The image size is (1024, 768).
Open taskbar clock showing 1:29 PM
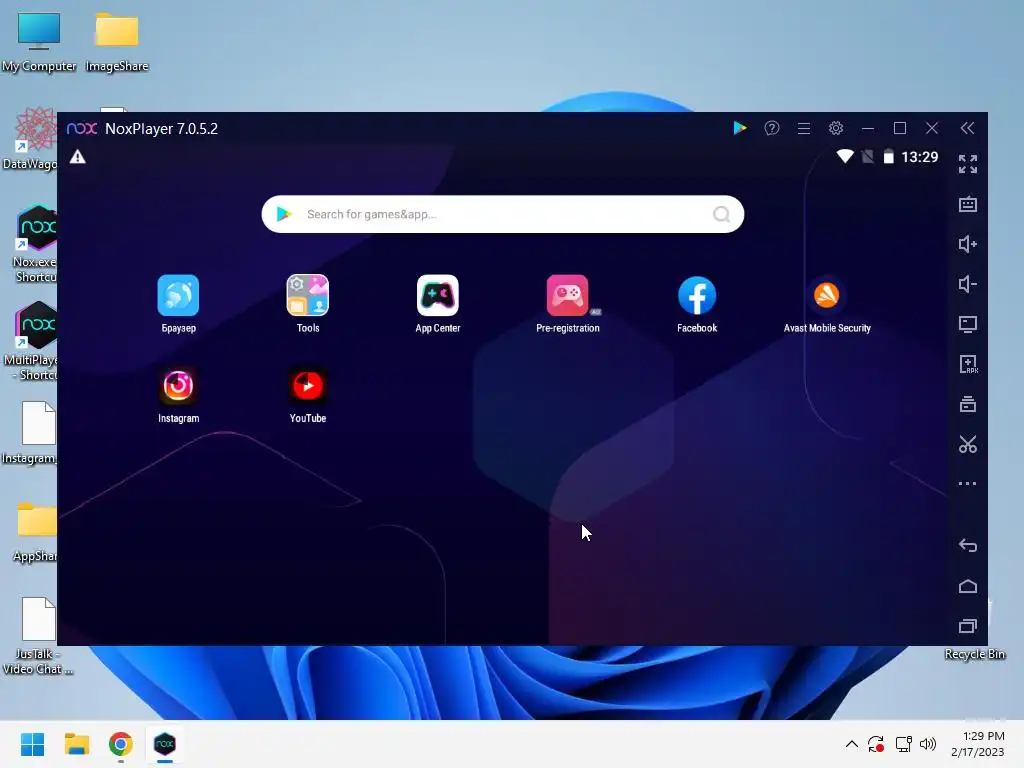[978, 744]
